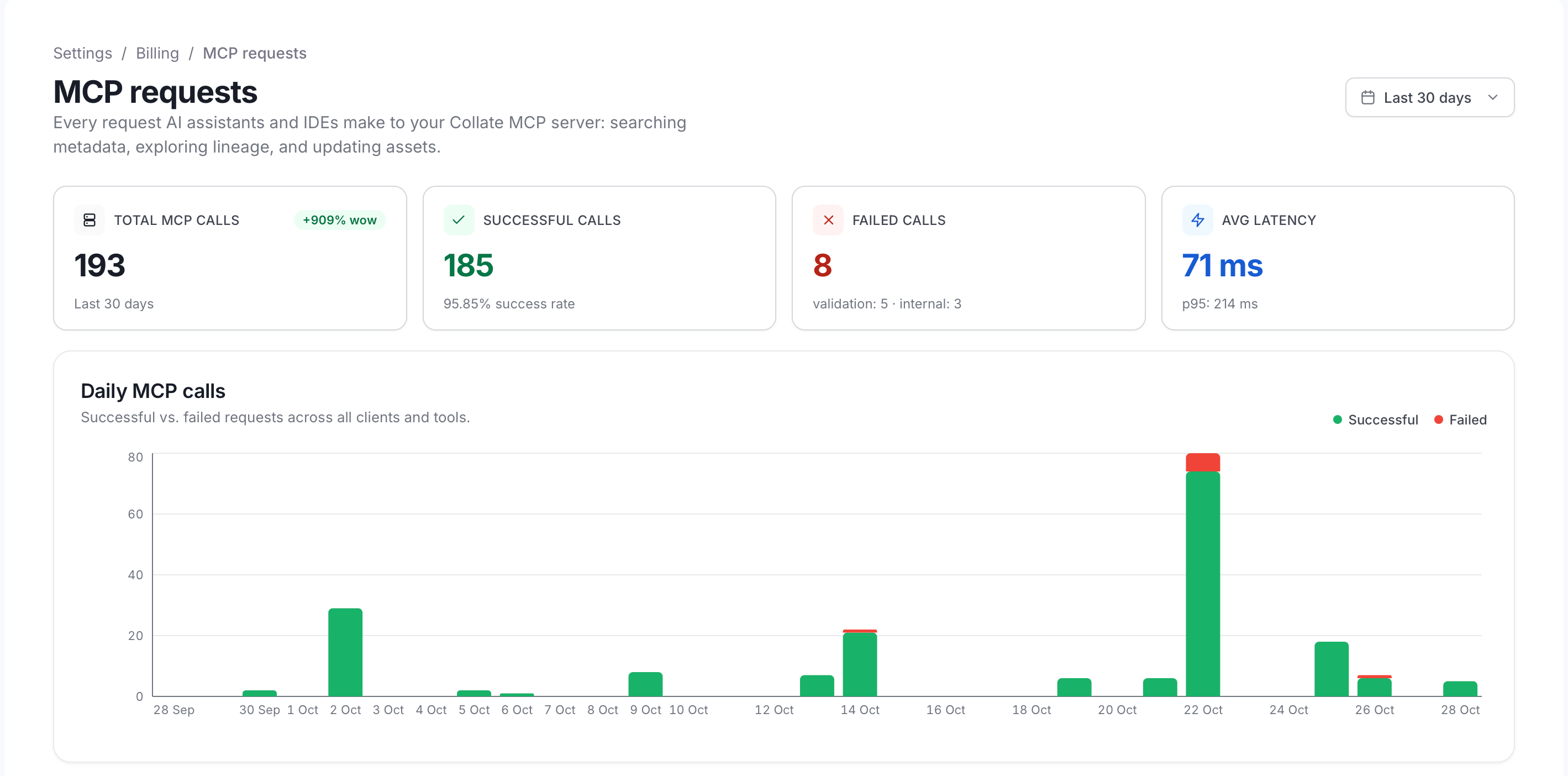
Task: Click the 9 Oct bar in chart
Action: pos(645,684)
